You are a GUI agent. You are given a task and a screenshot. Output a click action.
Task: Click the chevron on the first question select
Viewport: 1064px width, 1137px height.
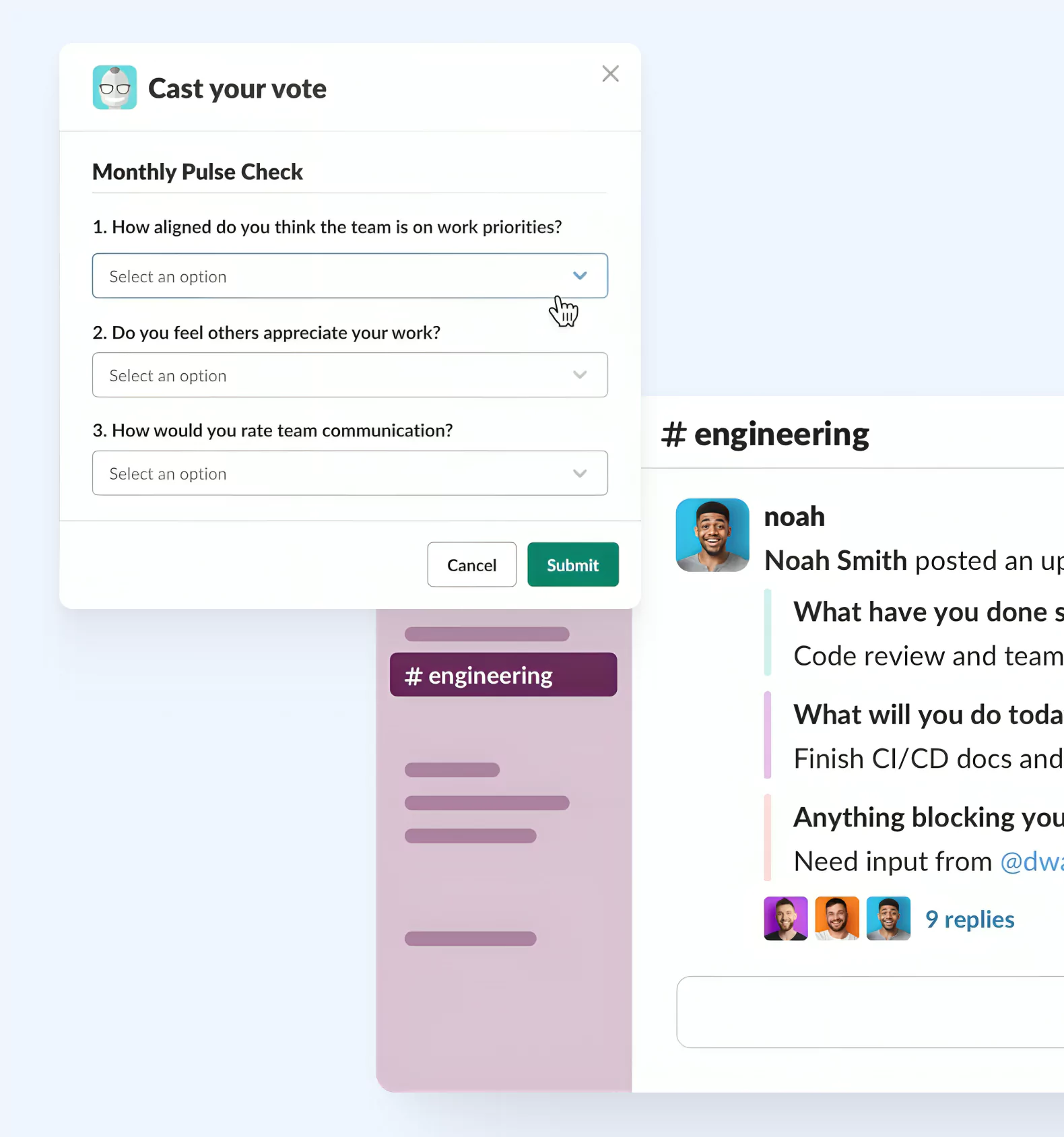580,276
